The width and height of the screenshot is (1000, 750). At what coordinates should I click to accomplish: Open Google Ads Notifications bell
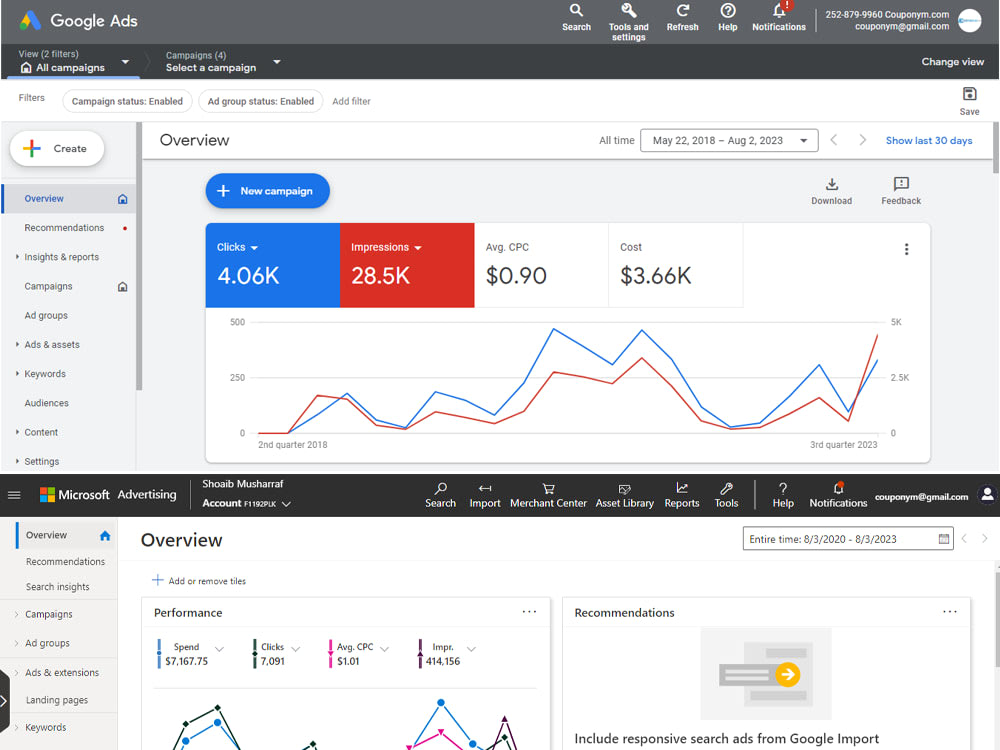[x=779, y=11]
